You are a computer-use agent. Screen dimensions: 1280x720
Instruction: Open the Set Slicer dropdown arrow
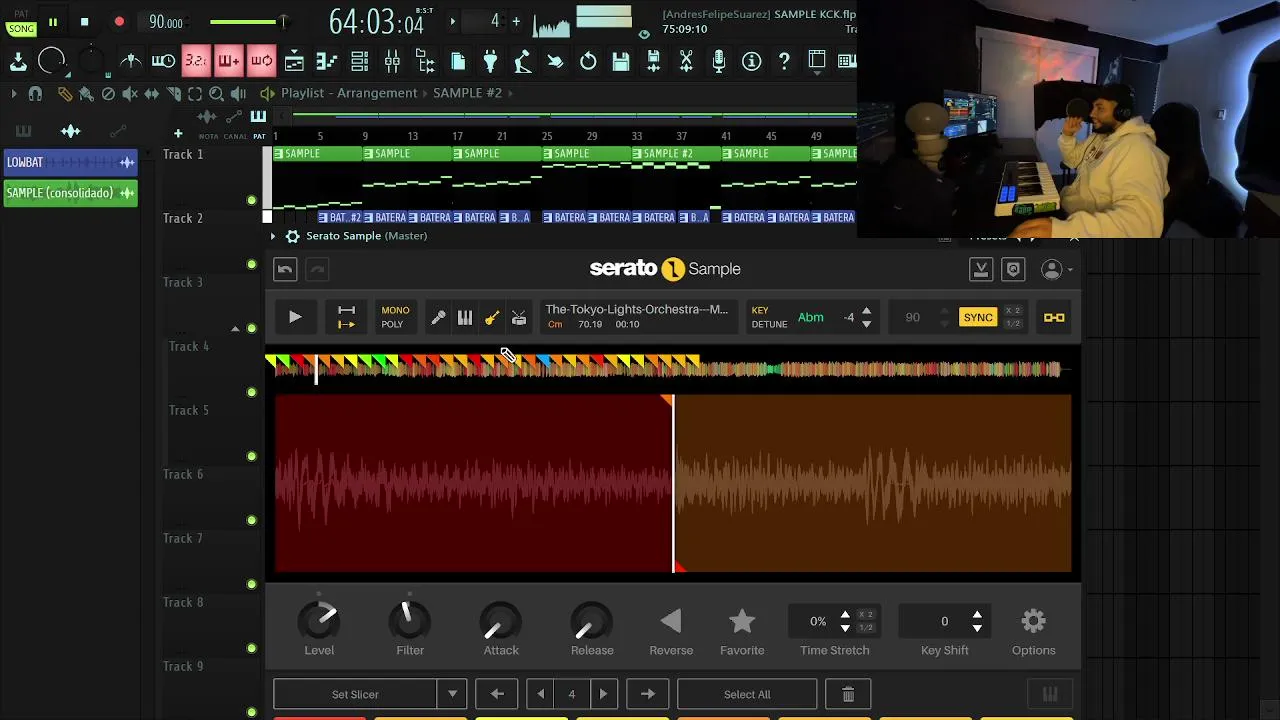452,694
